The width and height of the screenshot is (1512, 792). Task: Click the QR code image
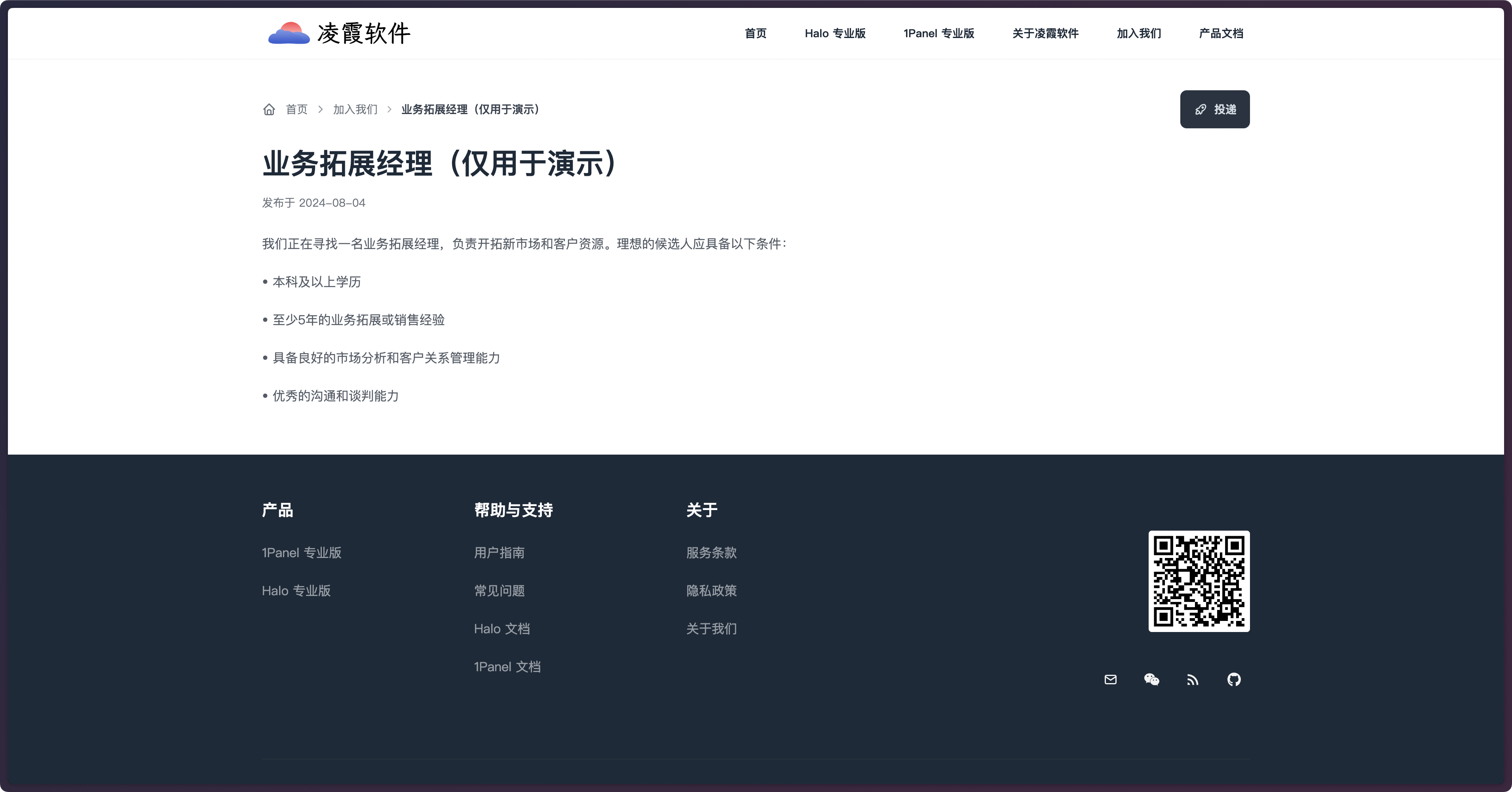[x=1199, y=581]
